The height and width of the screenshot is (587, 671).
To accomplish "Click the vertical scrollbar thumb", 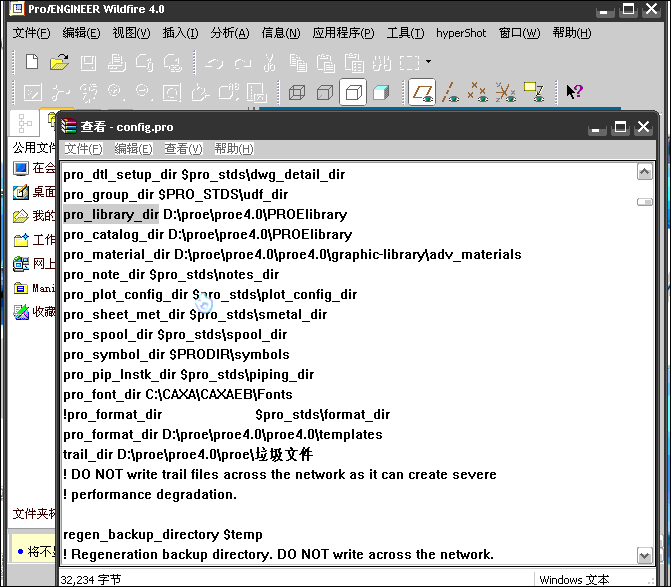I will (x=644, y=202).
